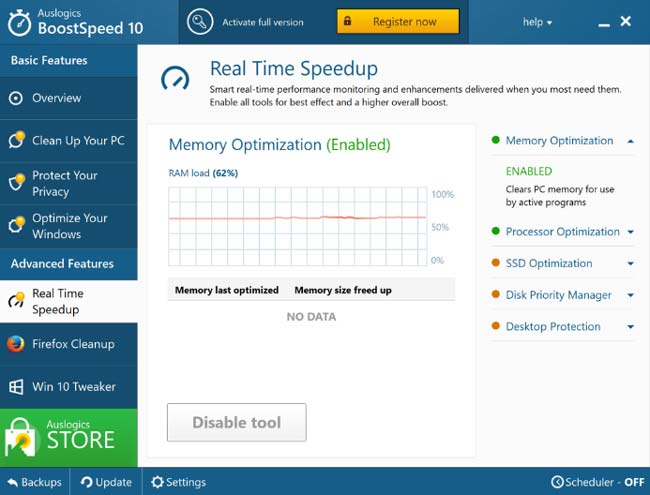Screen dimensions: 650x495
Task: Expand the Processor Optimization arrow
Action: 631,232
